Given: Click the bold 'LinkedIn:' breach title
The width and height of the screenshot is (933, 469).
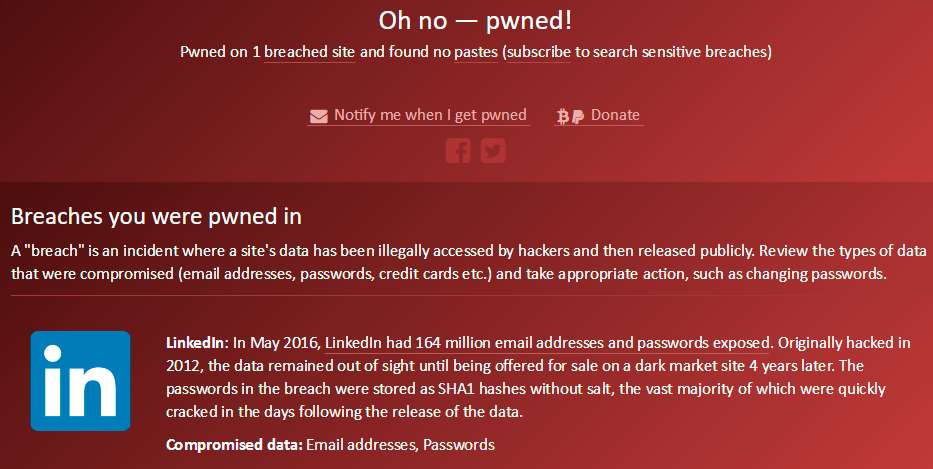Looking at the screenshot, I should point(197,343).
